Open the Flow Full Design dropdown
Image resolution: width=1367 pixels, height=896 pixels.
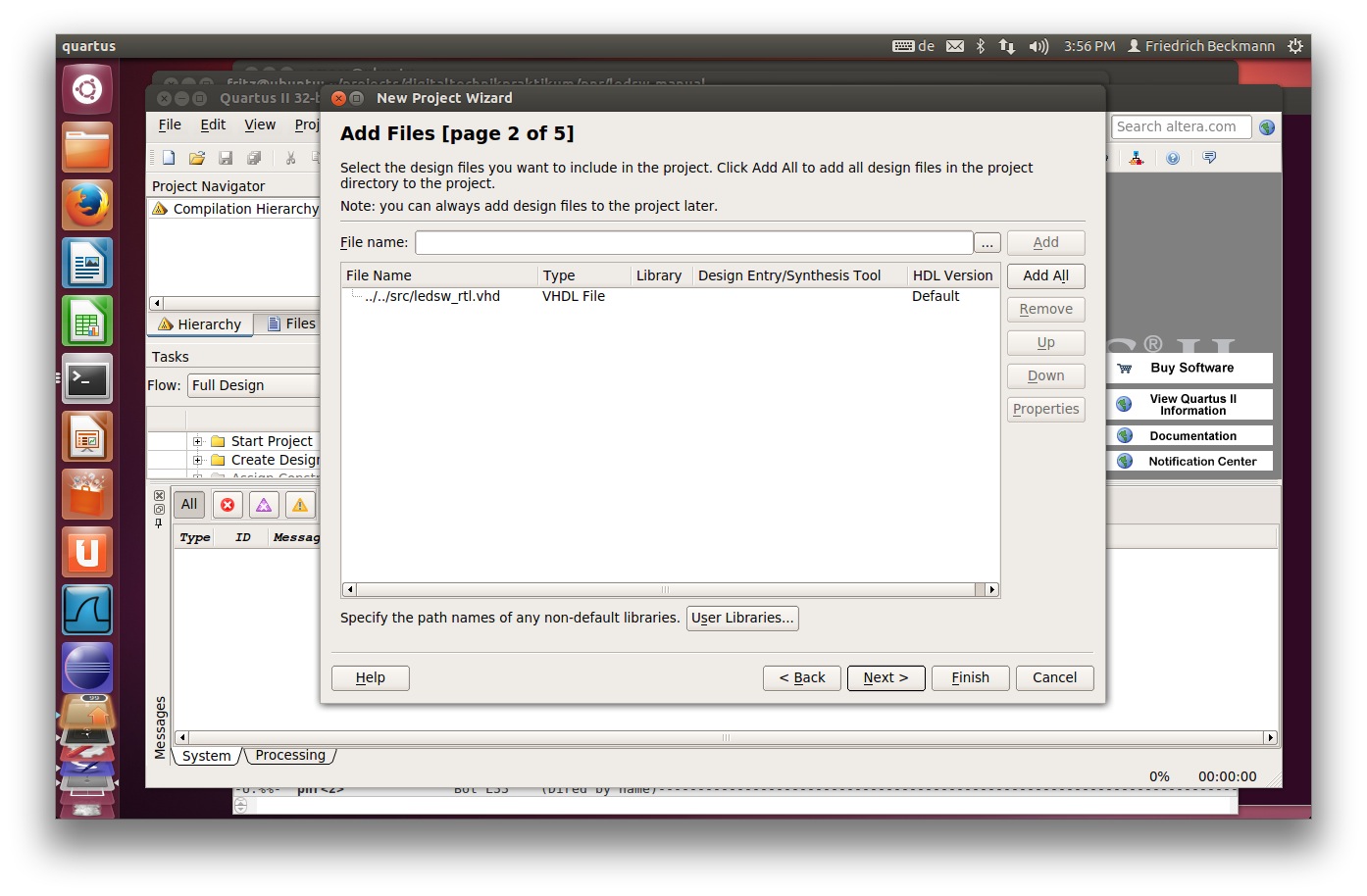253,385
